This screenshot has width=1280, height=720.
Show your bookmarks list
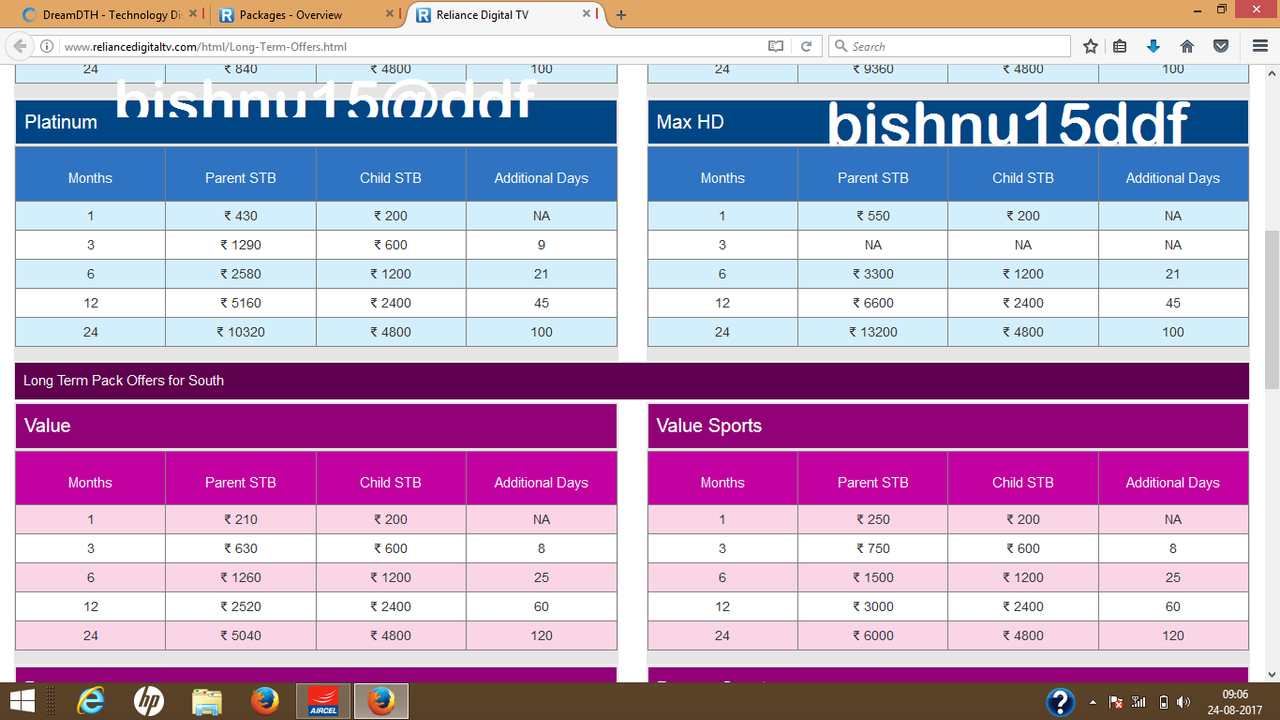click(1120, 46)
